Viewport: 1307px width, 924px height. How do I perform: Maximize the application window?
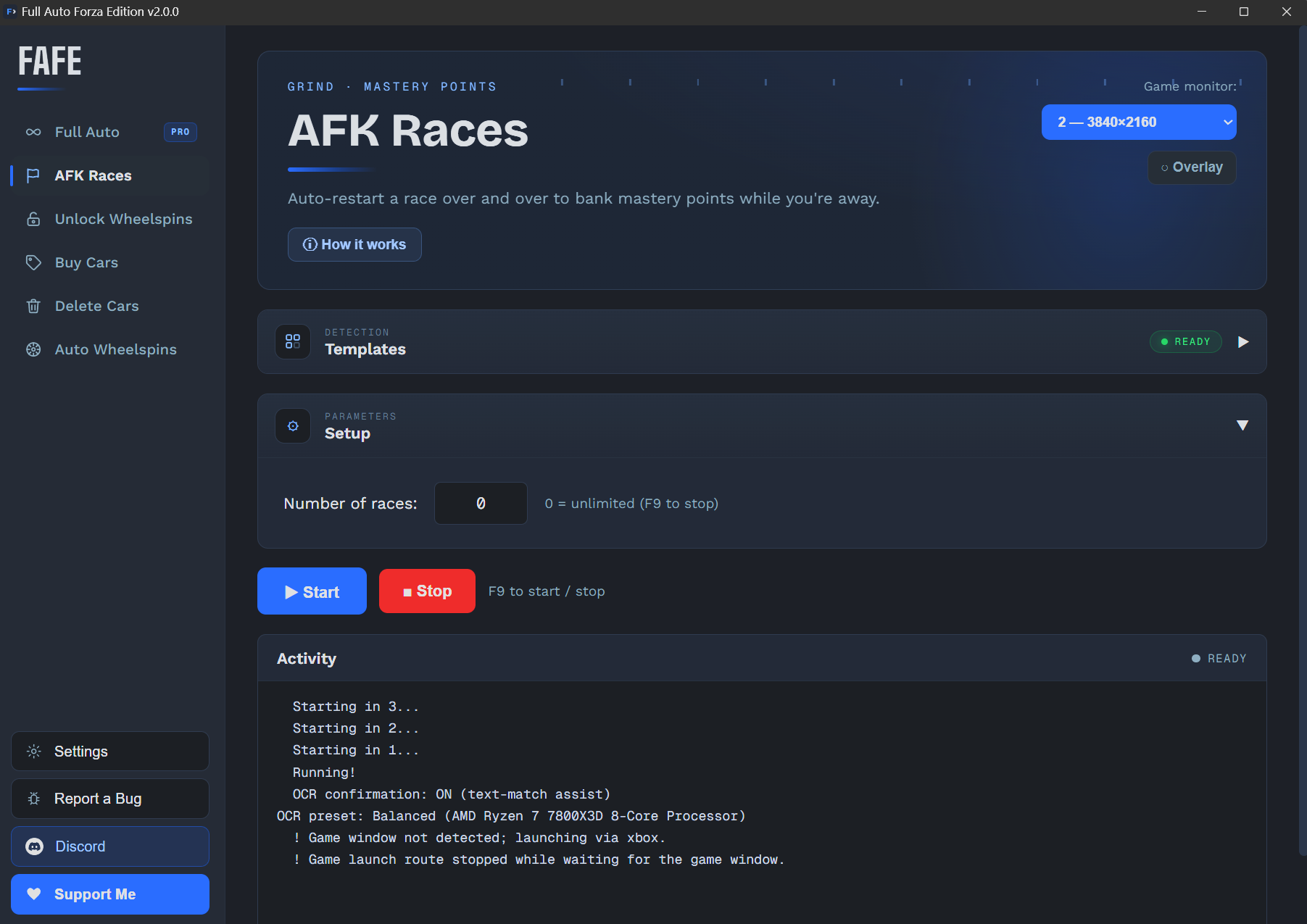click(1244, 12)
